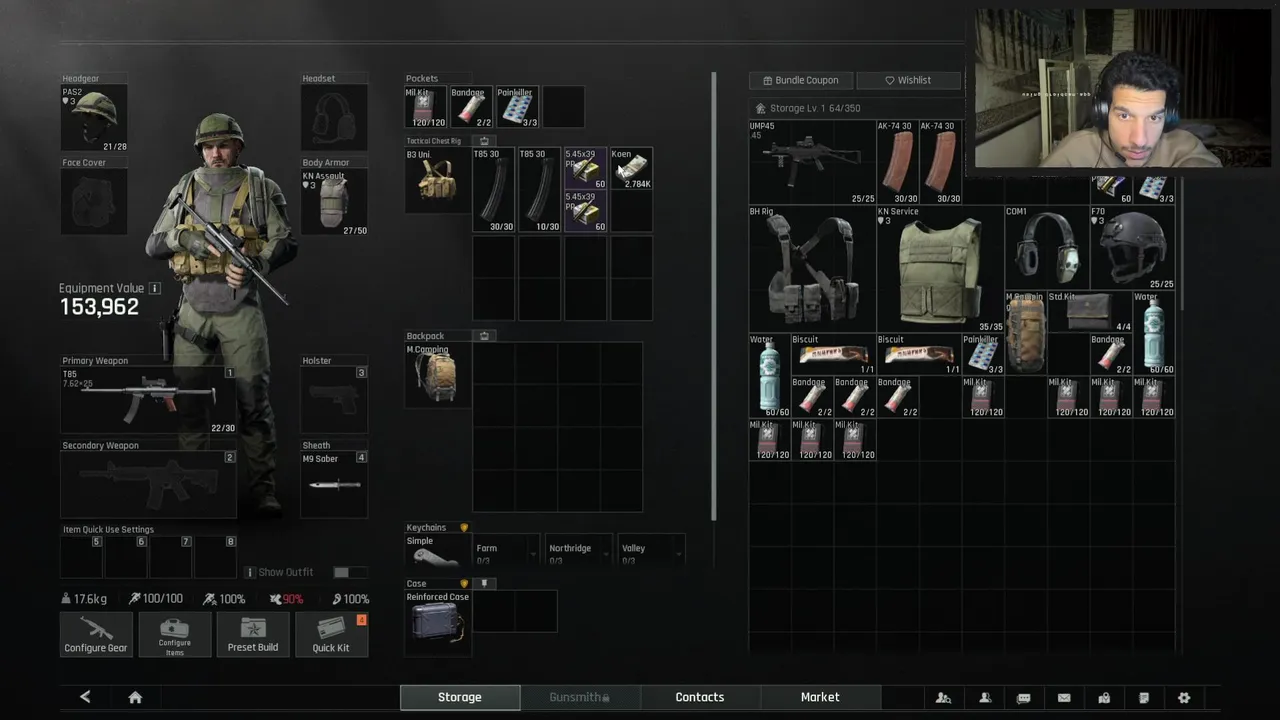Select the Std Kit item in storage
Image resolution: width=1280 pixels, height=720 pixels.
(x=1090, y=312)
